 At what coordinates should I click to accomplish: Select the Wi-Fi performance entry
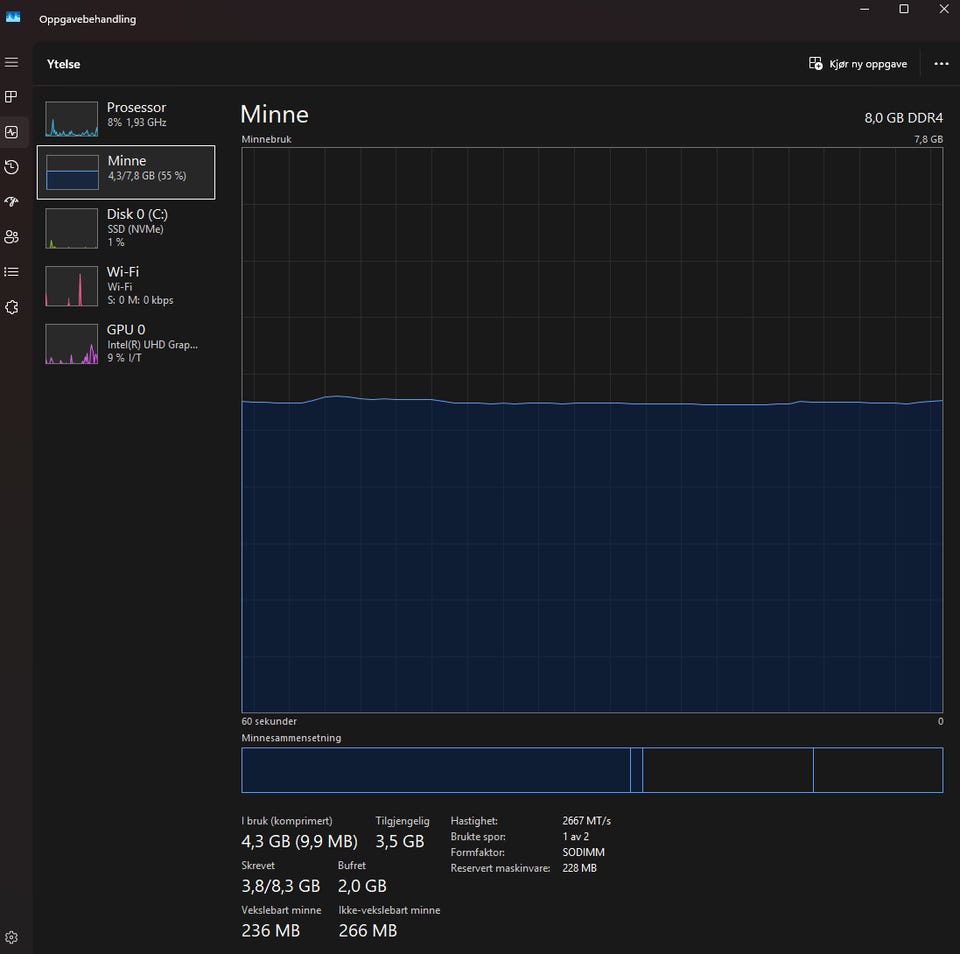126,285
